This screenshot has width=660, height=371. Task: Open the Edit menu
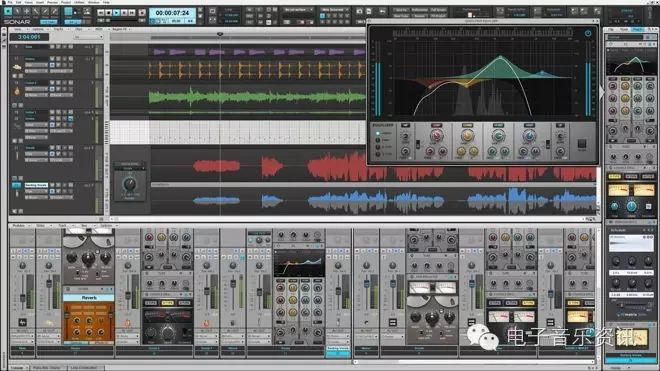[x=19, y=2]
